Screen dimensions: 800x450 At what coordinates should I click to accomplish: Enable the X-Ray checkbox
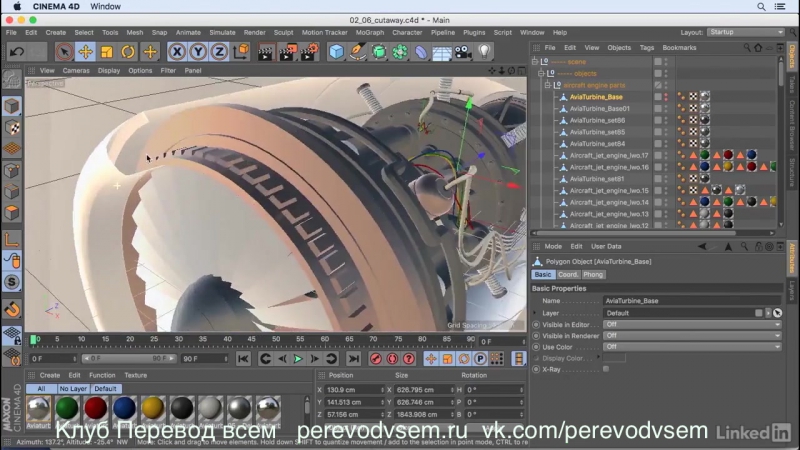point(606,369)
